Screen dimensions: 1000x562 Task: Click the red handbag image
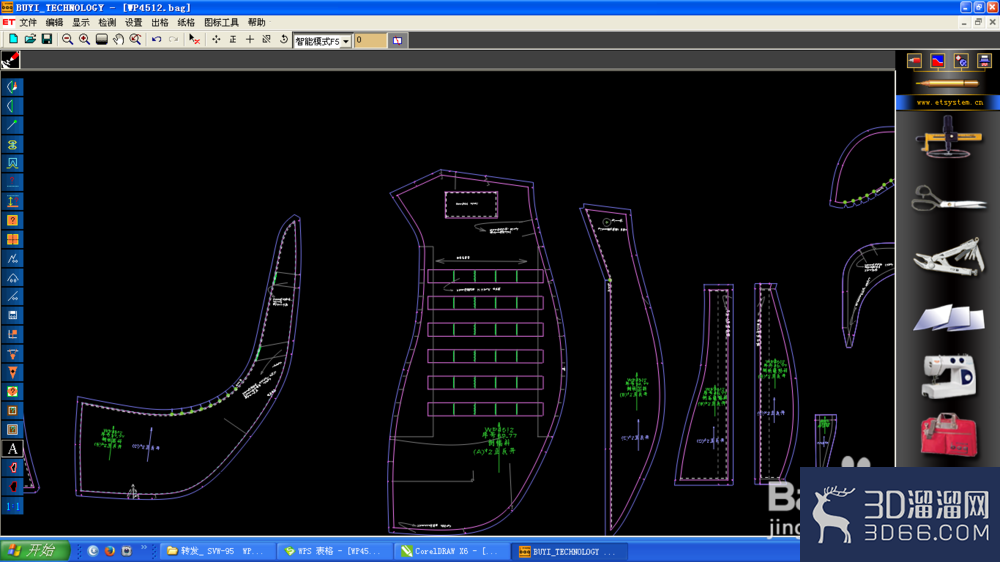point(948,436)
